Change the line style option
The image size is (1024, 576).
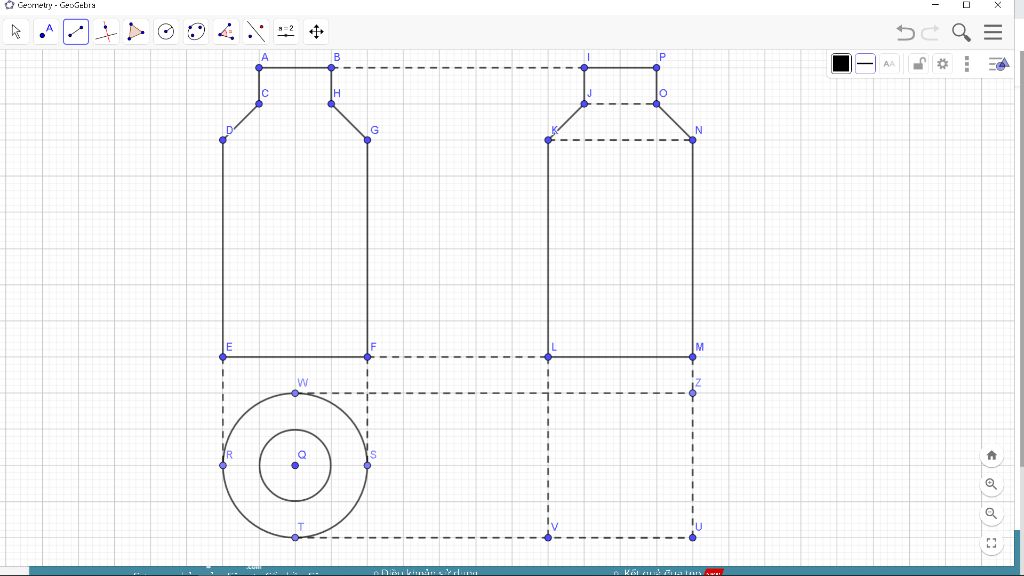865,63
